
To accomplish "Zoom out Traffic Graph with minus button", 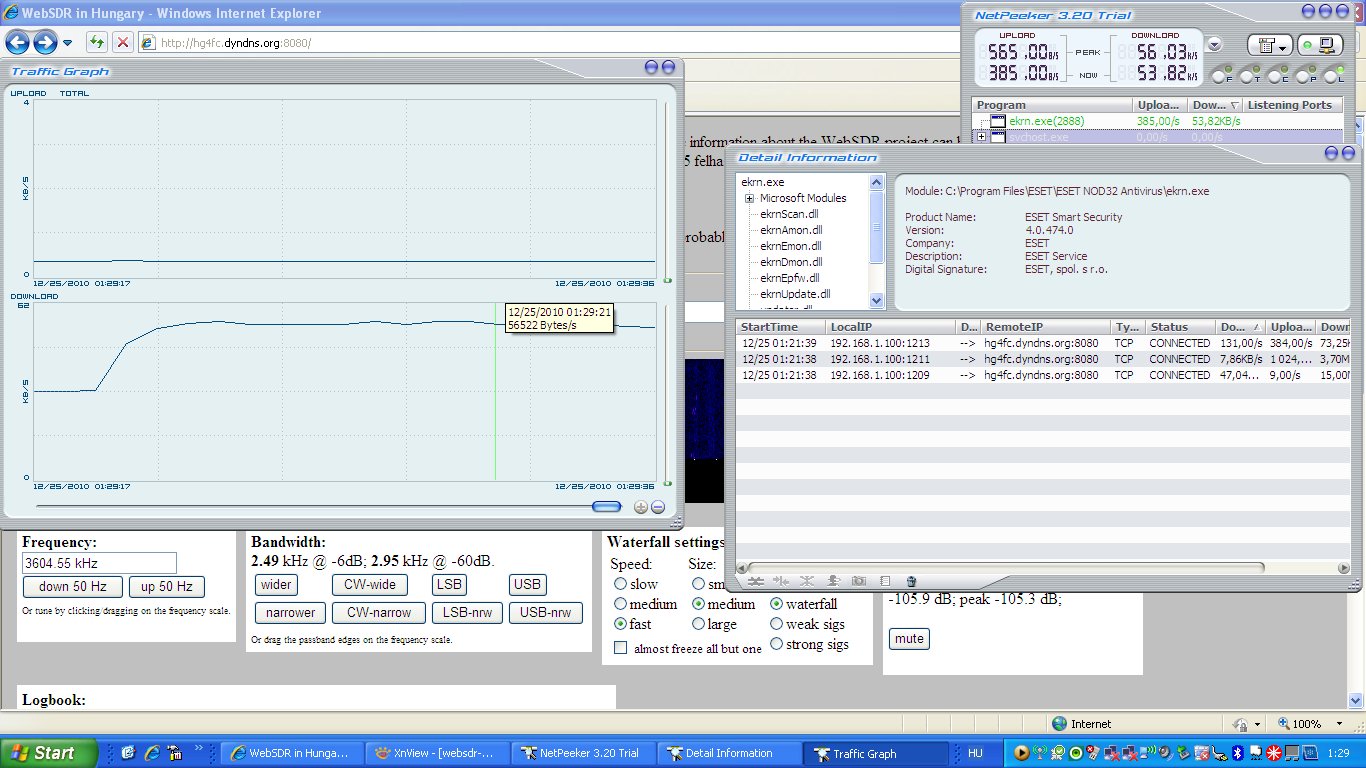I will click(x=658, y=507).
